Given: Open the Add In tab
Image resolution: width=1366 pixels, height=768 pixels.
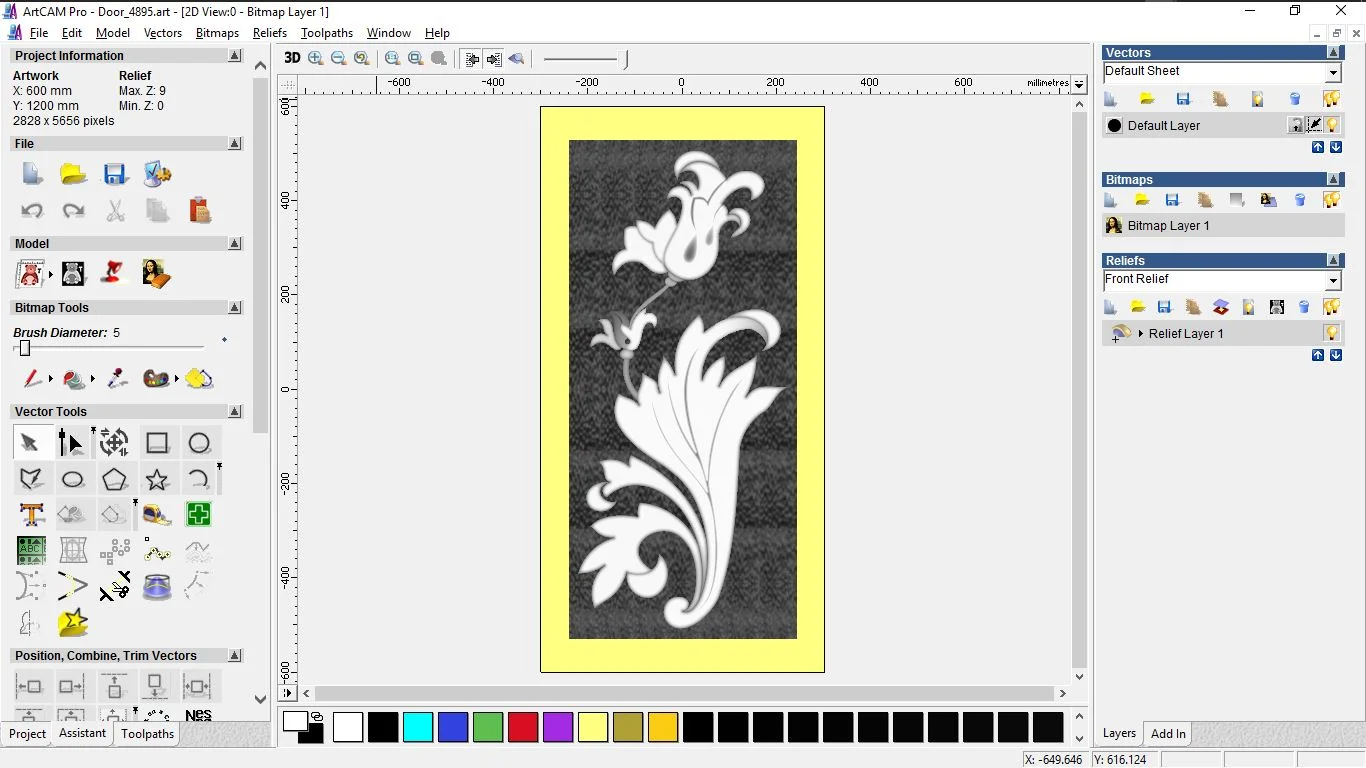Looking at the screenshot, I should coord(1168,734).
